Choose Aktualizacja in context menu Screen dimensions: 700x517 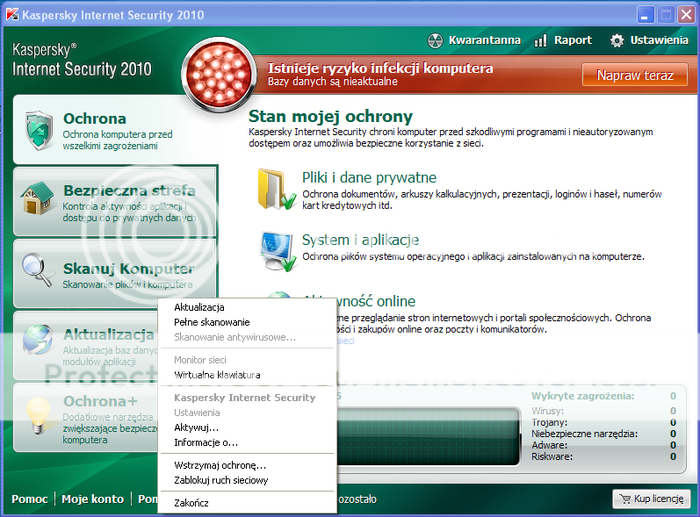[x=247, y=307]
